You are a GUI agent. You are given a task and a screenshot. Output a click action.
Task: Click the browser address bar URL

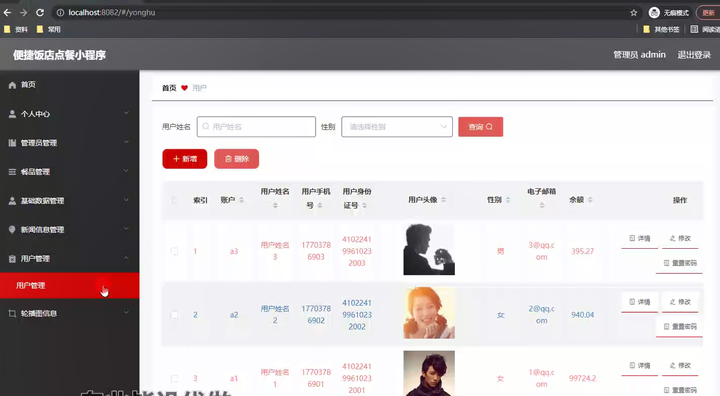(112, 13)
